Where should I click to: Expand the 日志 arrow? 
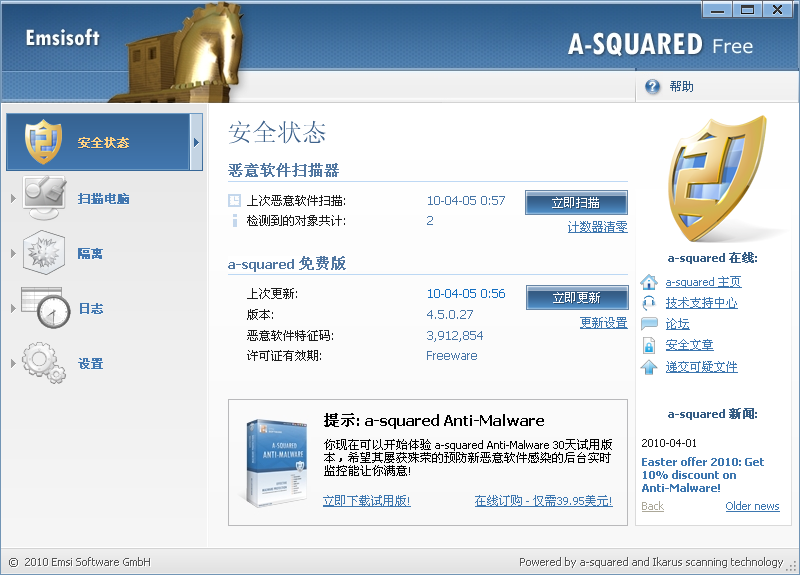[x=13, y=308]
